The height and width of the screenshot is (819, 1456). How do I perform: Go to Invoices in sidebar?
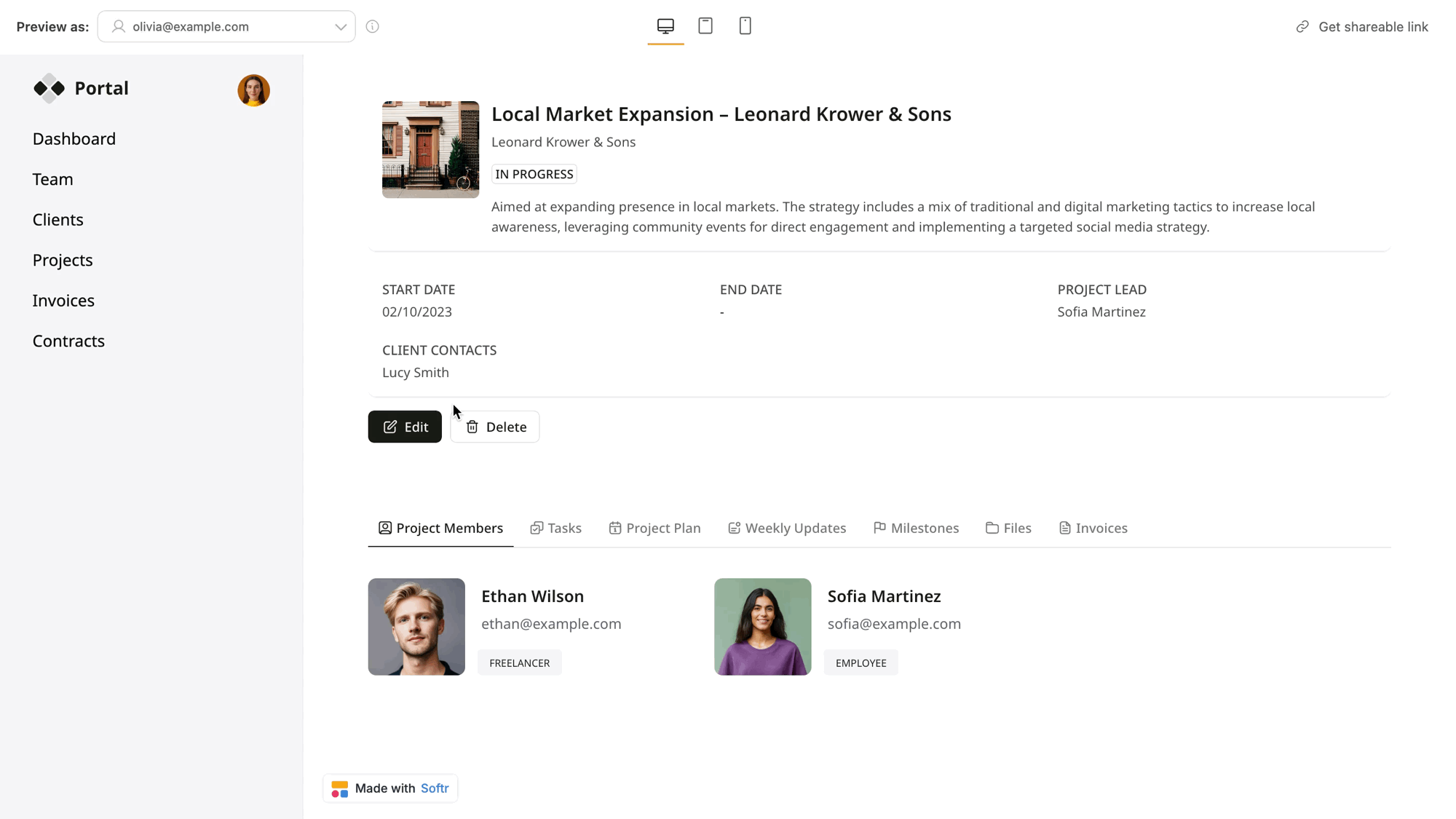[63, 300]
